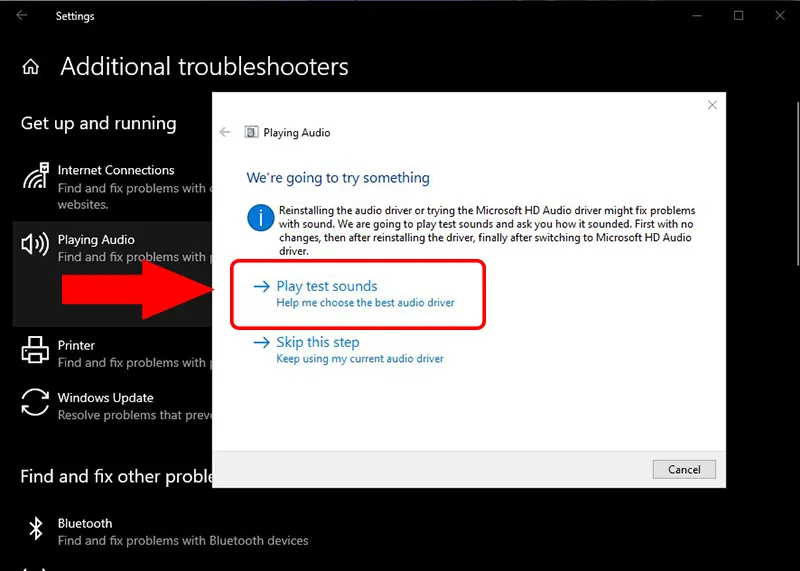This screenshot has width=800, height=571.
Task: Close the Playing Audio troubleshooter dialog
Action: (712, 105)
